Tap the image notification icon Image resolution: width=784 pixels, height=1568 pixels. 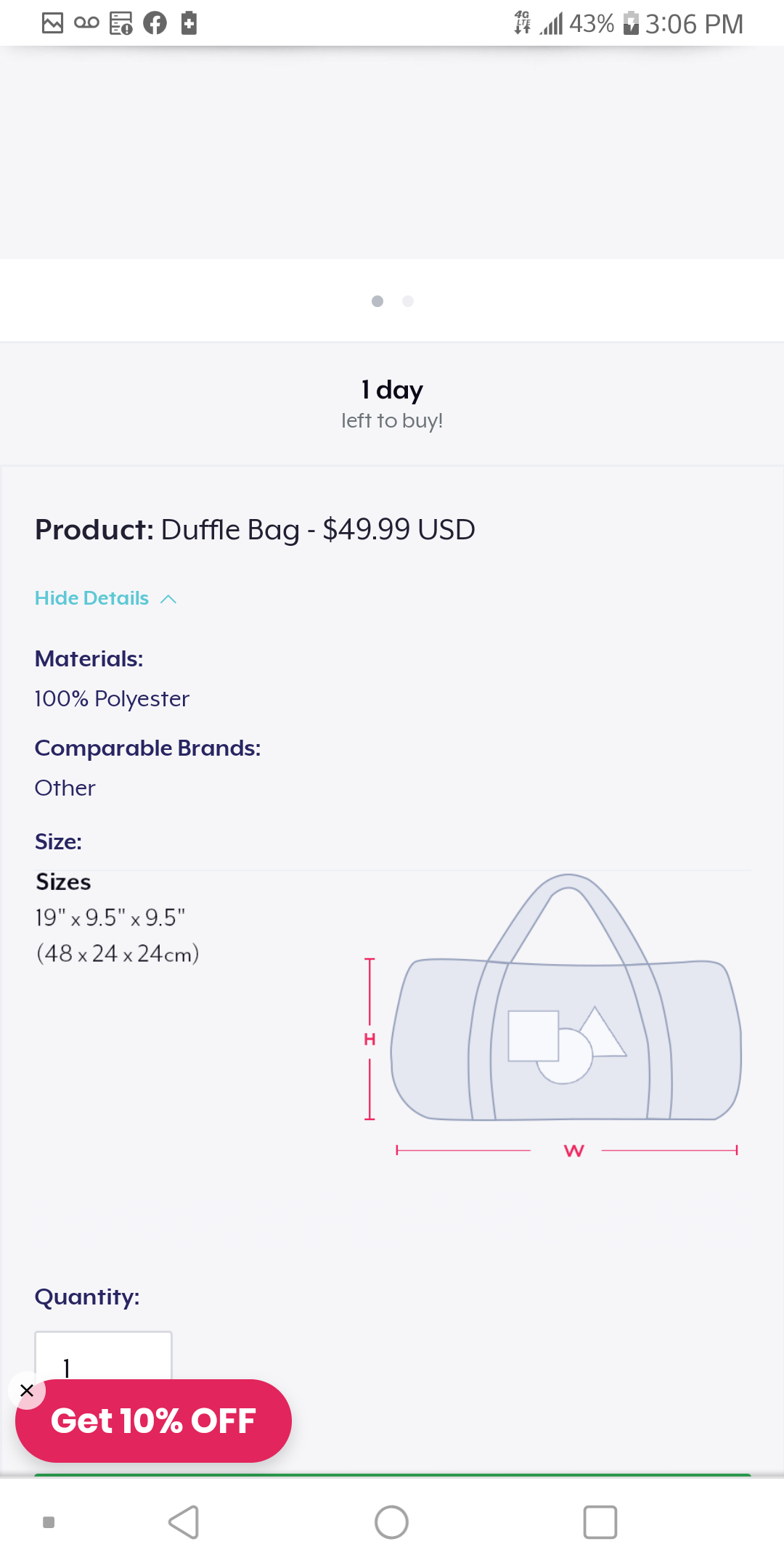click(52, 23)
